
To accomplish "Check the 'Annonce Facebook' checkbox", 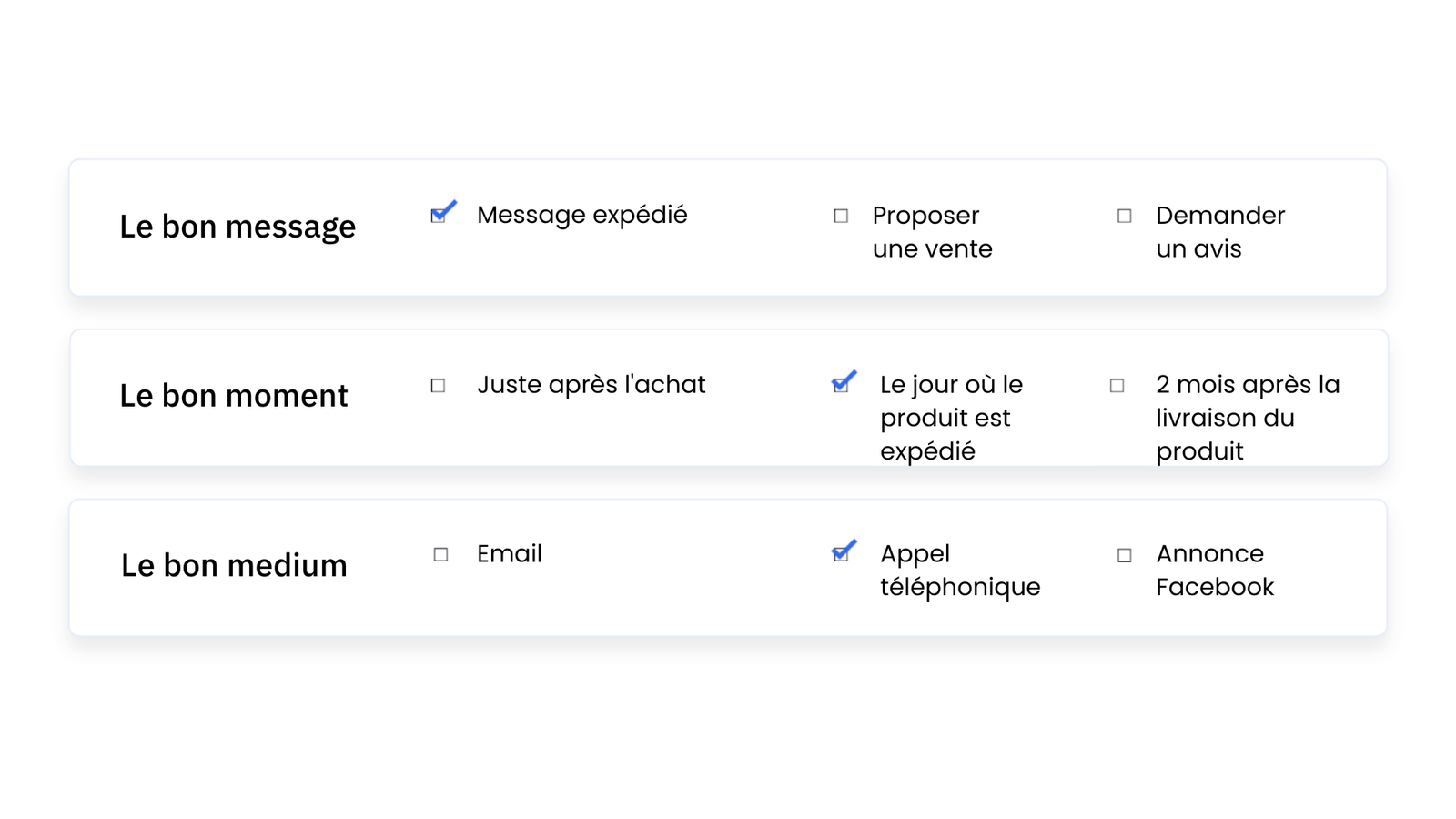I will (1125, 555).
